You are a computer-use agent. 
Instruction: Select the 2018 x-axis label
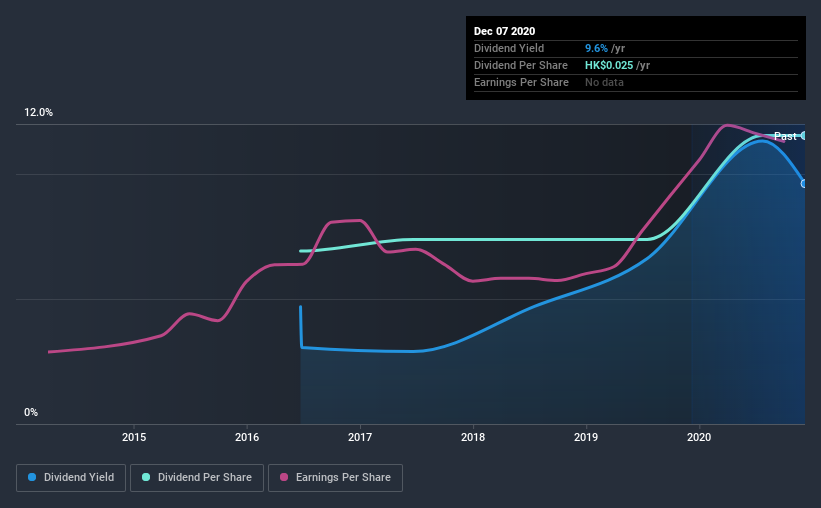(x=473, y=437)
